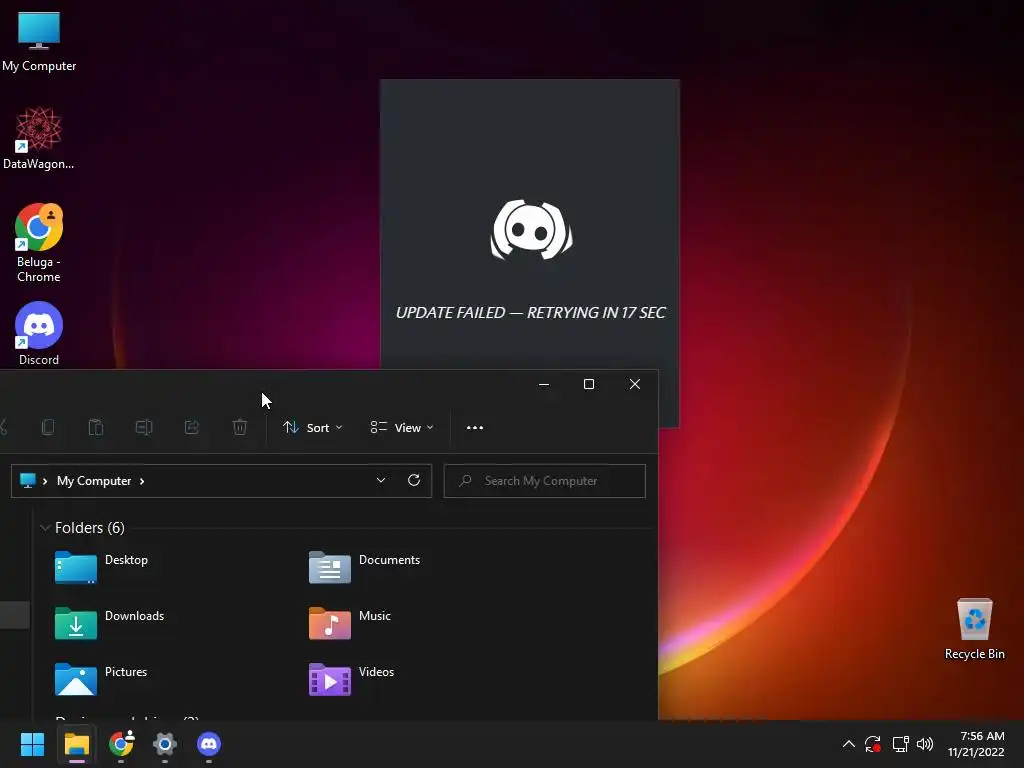Screen dimensions: 1024x768
Task: Click Discord icon on taskbar
Action: (209, 744)
